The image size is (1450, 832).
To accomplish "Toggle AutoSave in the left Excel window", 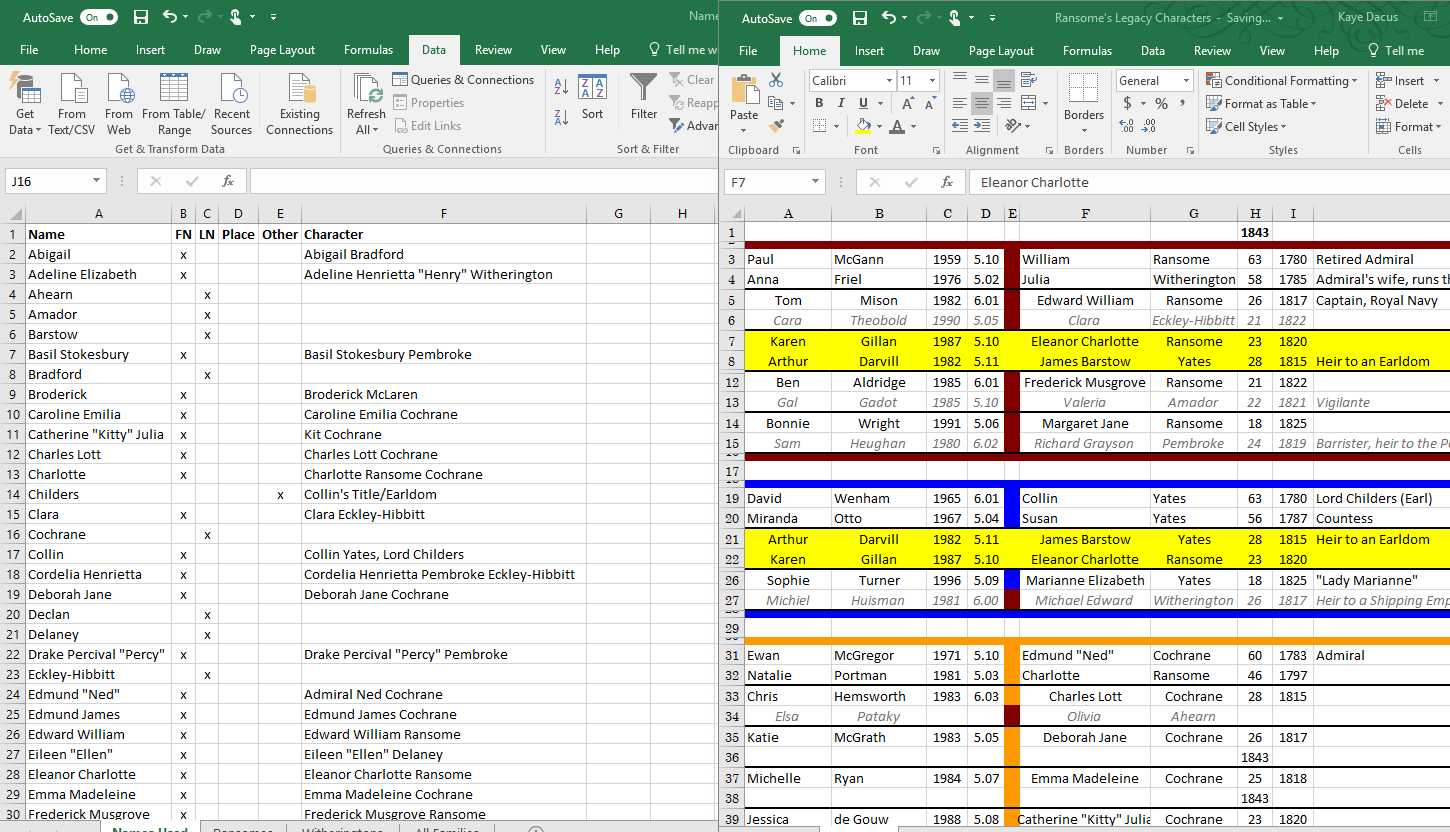I will [x=98, y=17].
